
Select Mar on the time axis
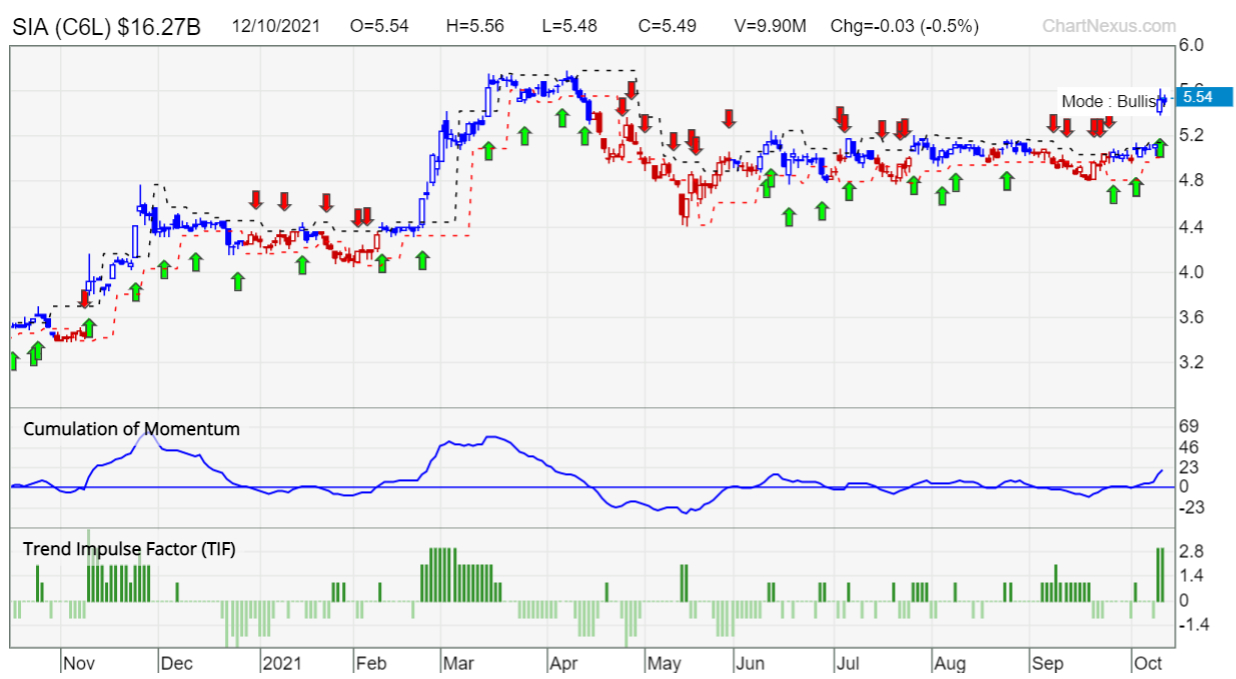(x=459, y=663)
